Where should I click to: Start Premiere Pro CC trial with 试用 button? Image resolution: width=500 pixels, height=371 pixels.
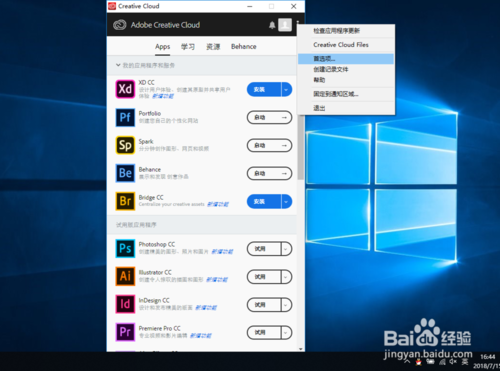[x=264, y=332]
